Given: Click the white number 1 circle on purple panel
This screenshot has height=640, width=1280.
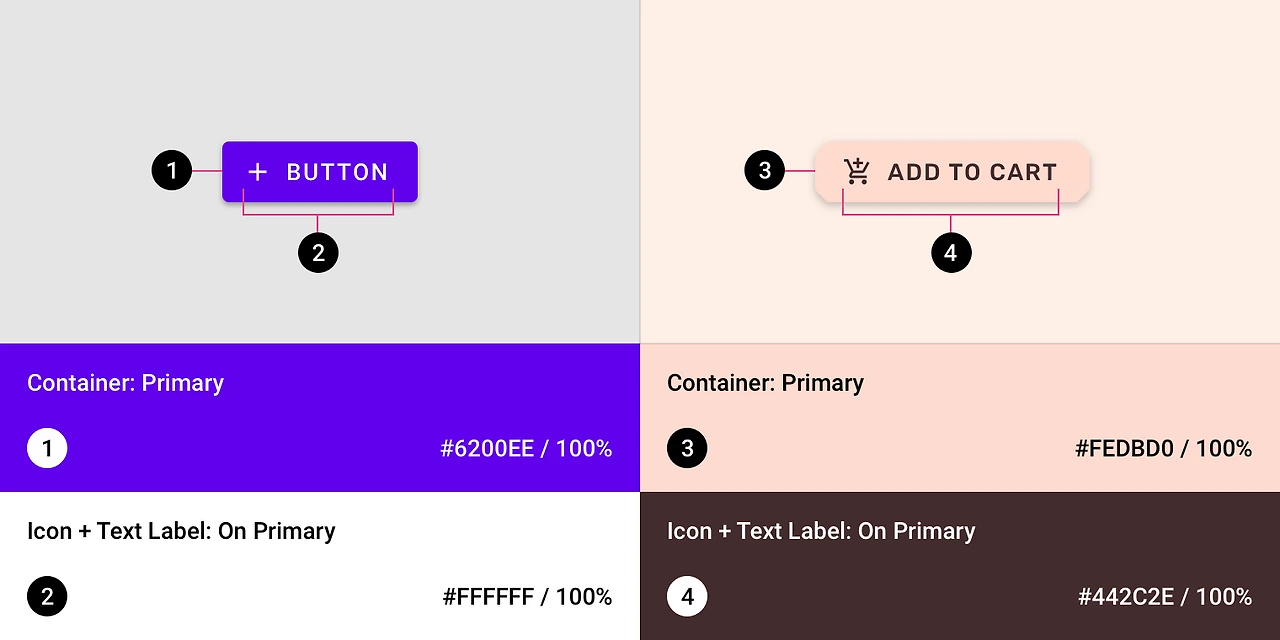Looking at the screenshot, I should pos(47,448).
